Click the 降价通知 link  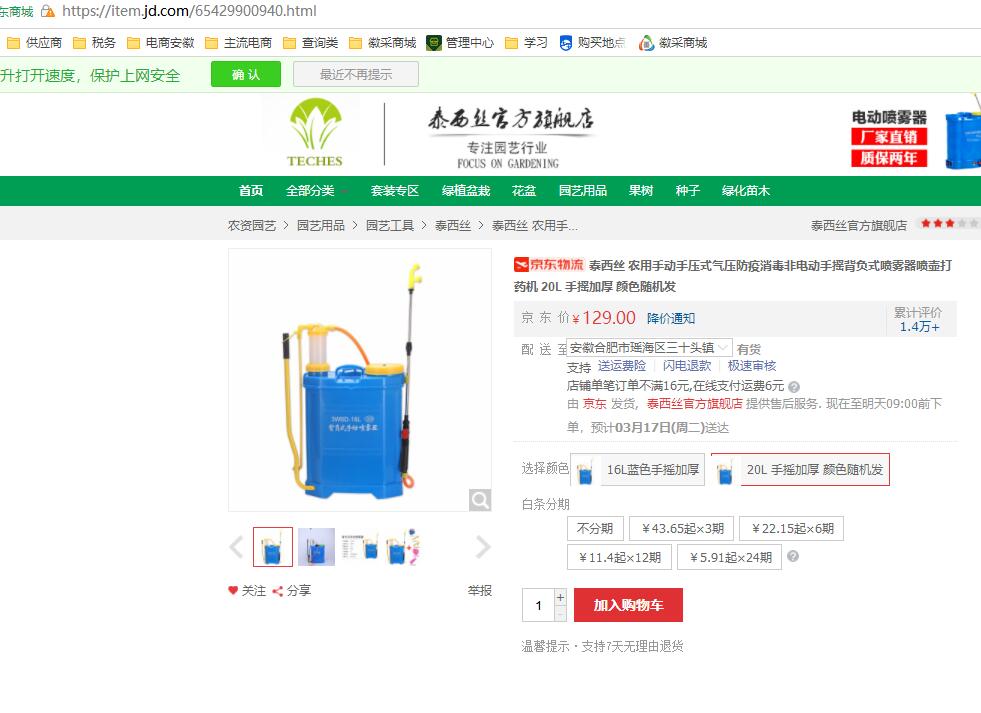(671, 318)
